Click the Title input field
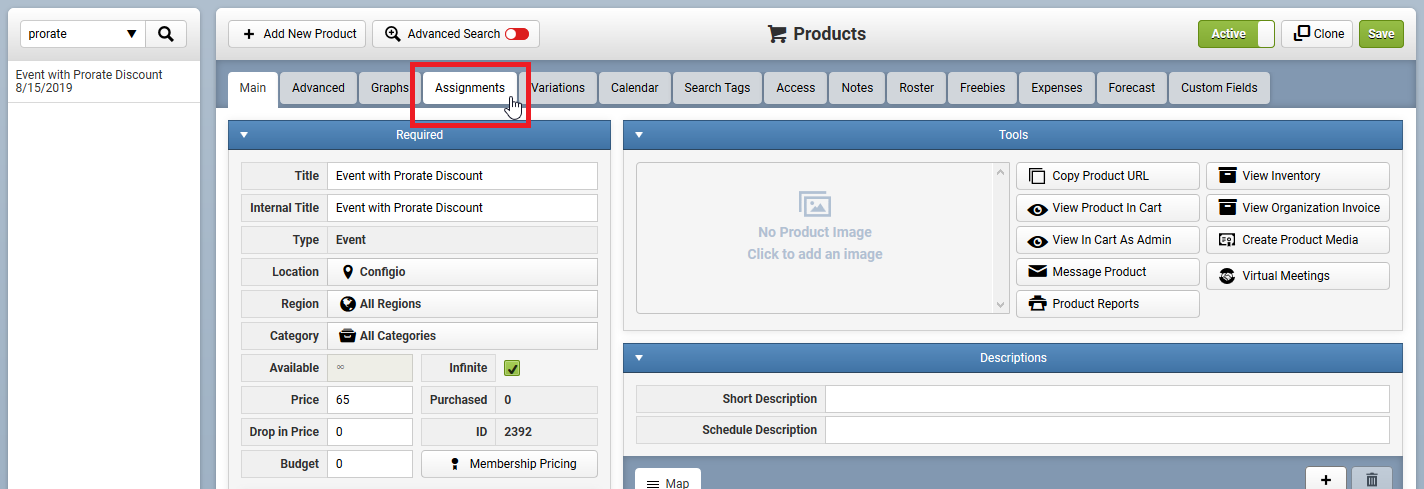The height and width of the screenshot is (489, 1424). pyautogui.click(x=462, y=176)
